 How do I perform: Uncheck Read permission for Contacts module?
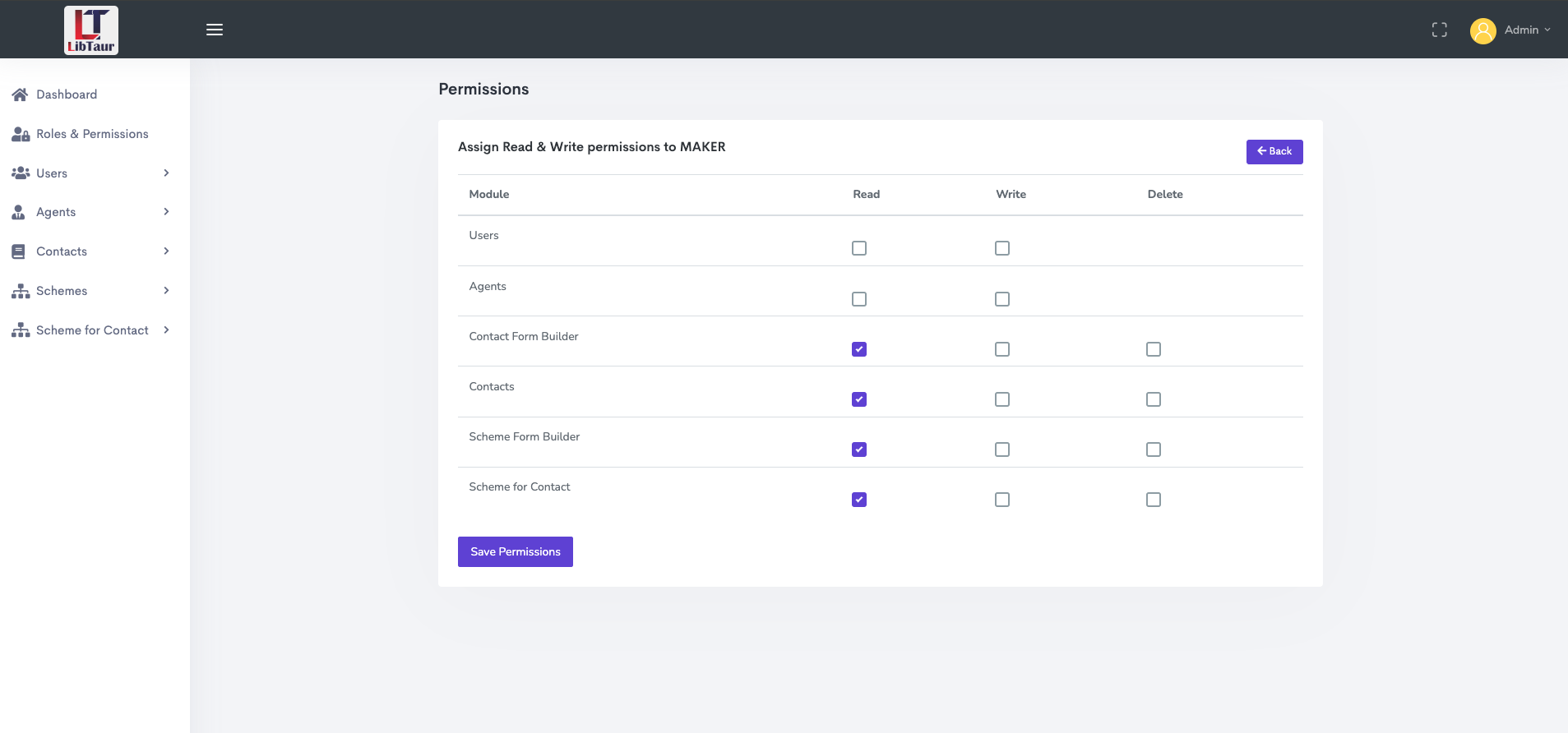coord(859,399)
